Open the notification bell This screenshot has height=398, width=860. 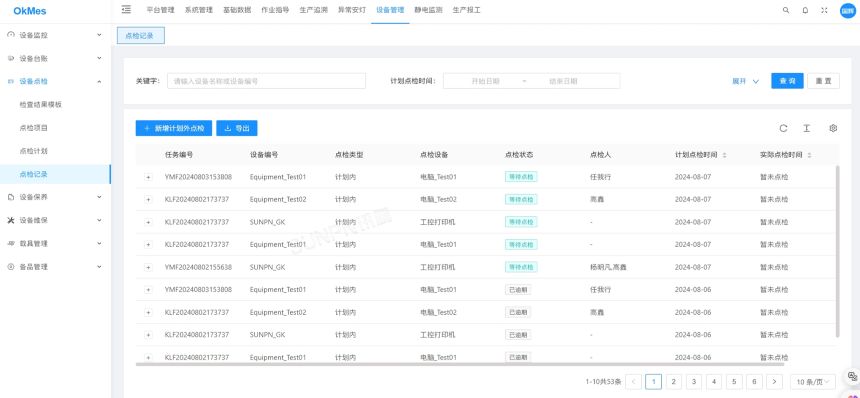click(x=805, y=10)
